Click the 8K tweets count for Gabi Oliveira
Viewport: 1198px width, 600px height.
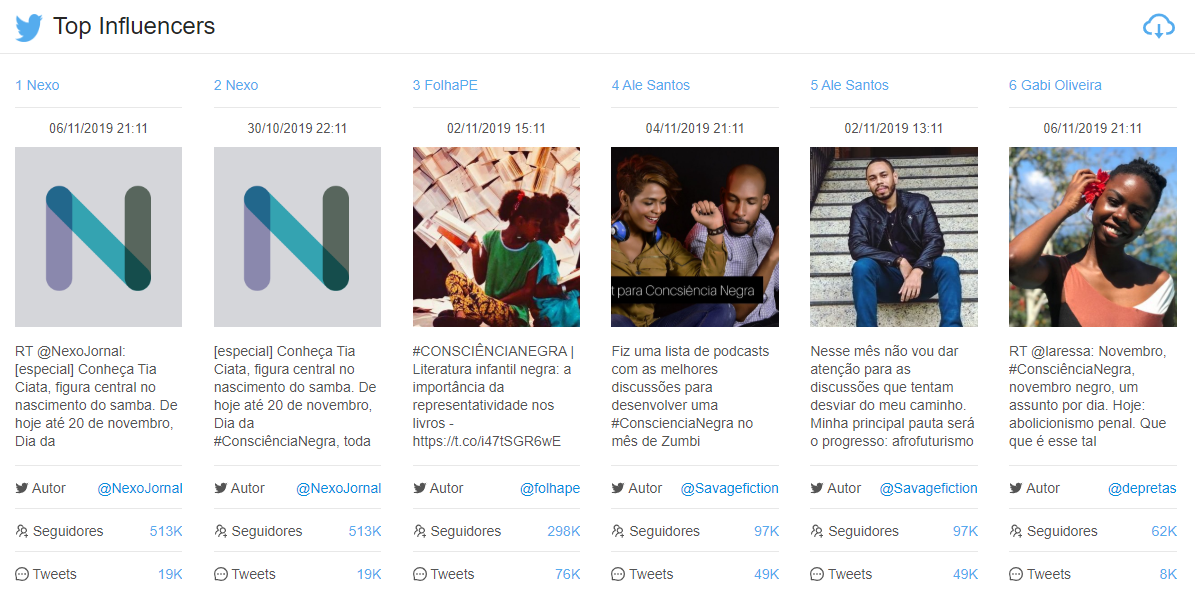coord(1168,574)
